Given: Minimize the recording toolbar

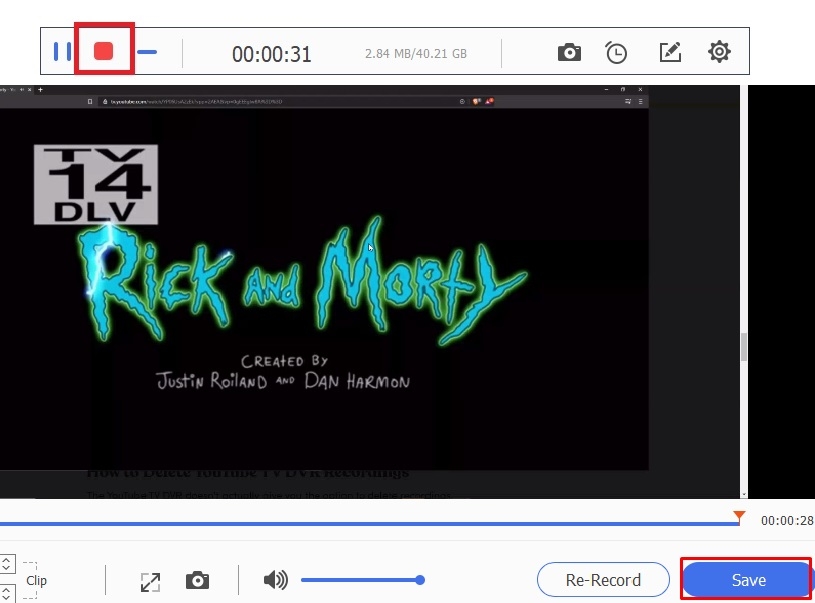Looking at the screenshot, I should [147, 52].
